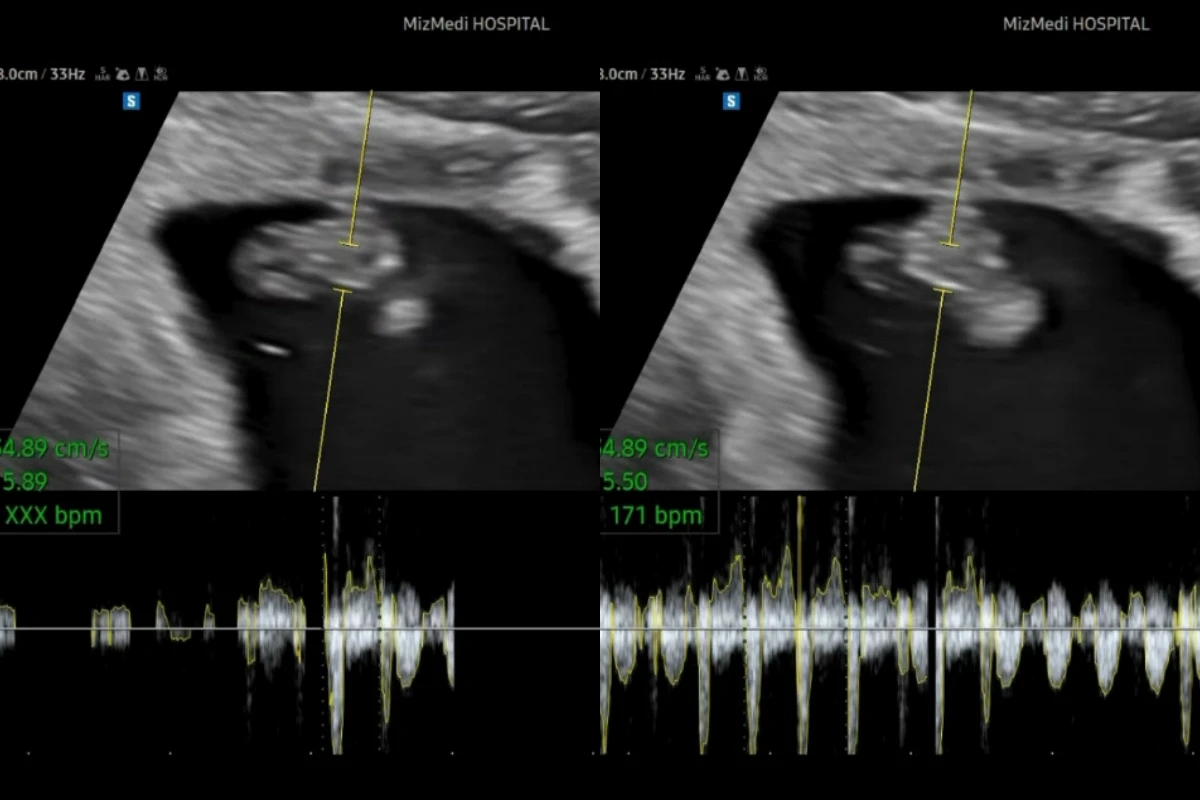Viewport: 1200px width, 800px height.
Task: Click the ultrasound scan mode icon in left image
Action: [122, 74]
